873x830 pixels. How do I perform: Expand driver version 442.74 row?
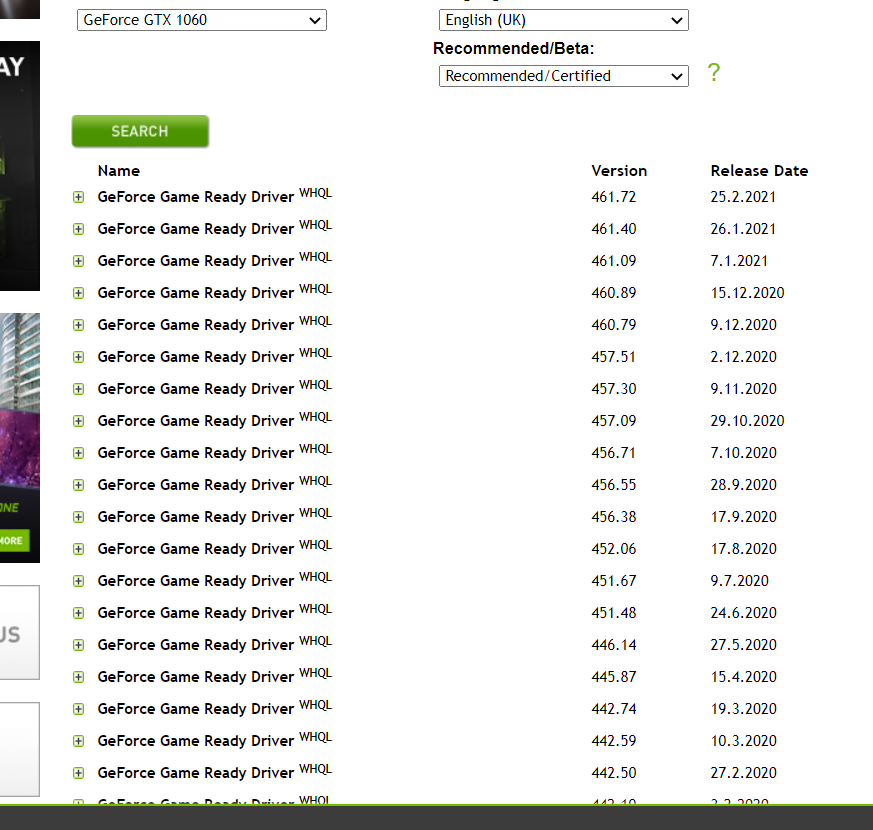coord(79,709)
